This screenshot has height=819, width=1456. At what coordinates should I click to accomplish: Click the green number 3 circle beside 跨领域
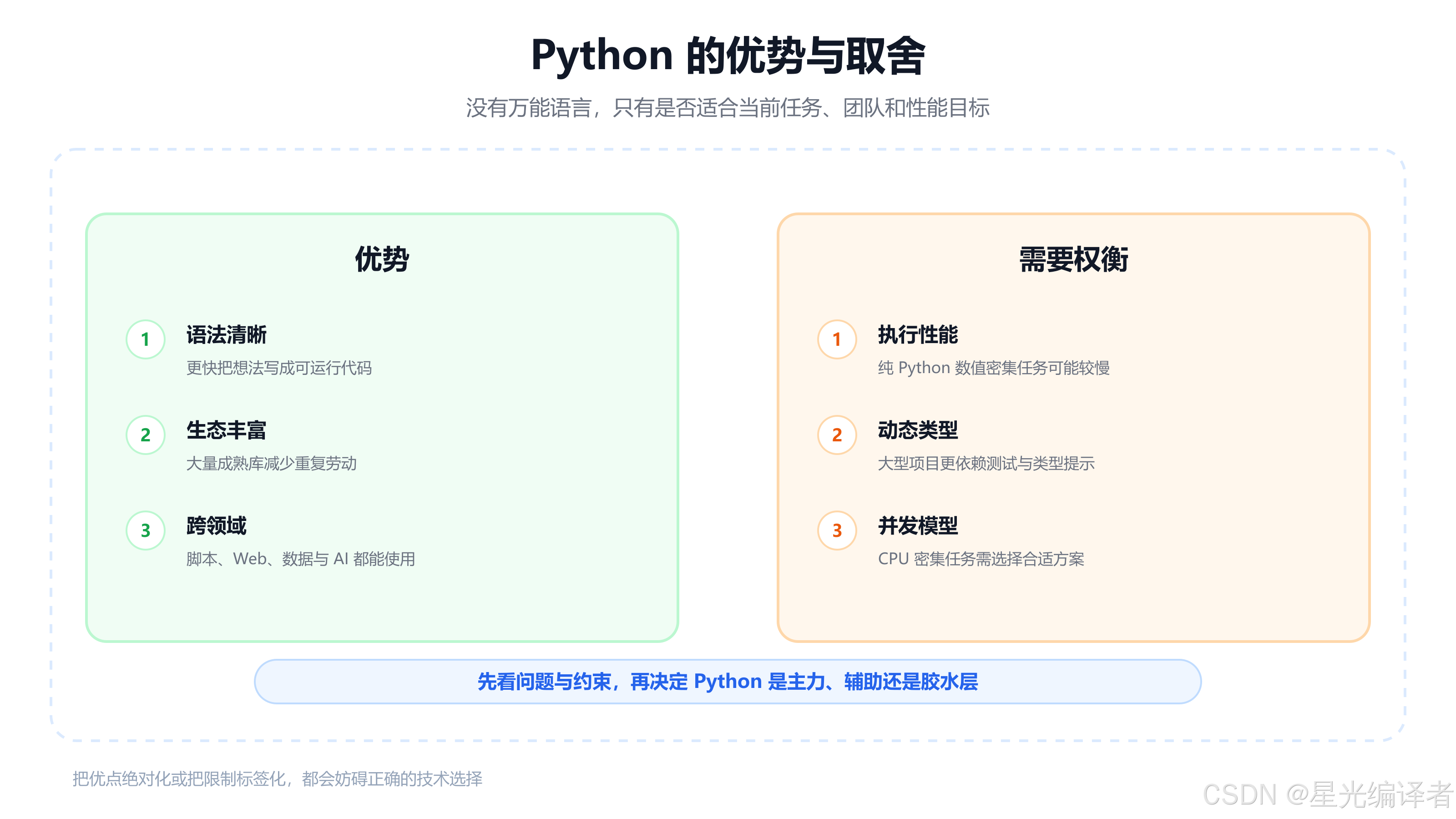145,530
